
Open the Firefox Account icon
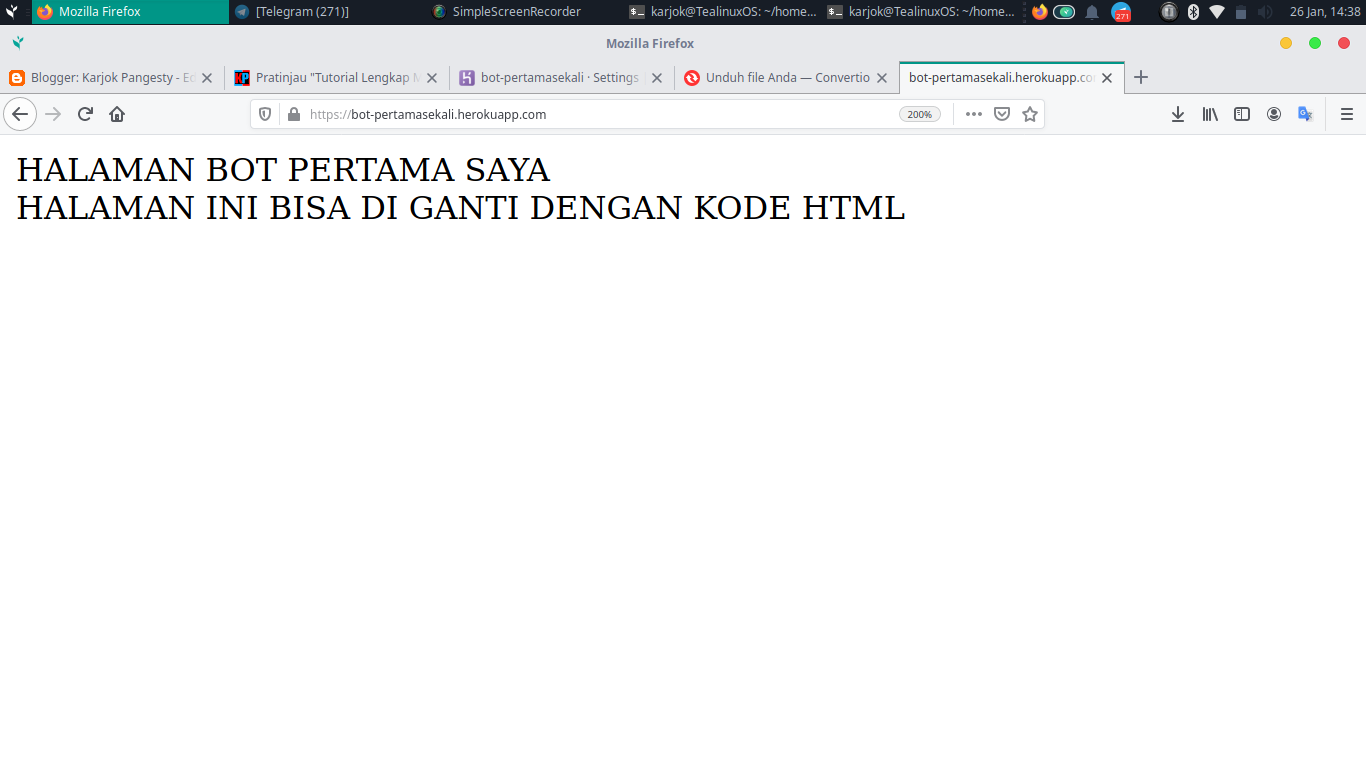click(1273, 114)
